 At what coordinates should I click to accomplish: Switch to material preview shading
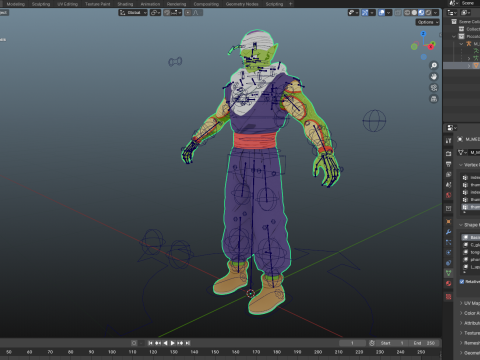point(421,13)
